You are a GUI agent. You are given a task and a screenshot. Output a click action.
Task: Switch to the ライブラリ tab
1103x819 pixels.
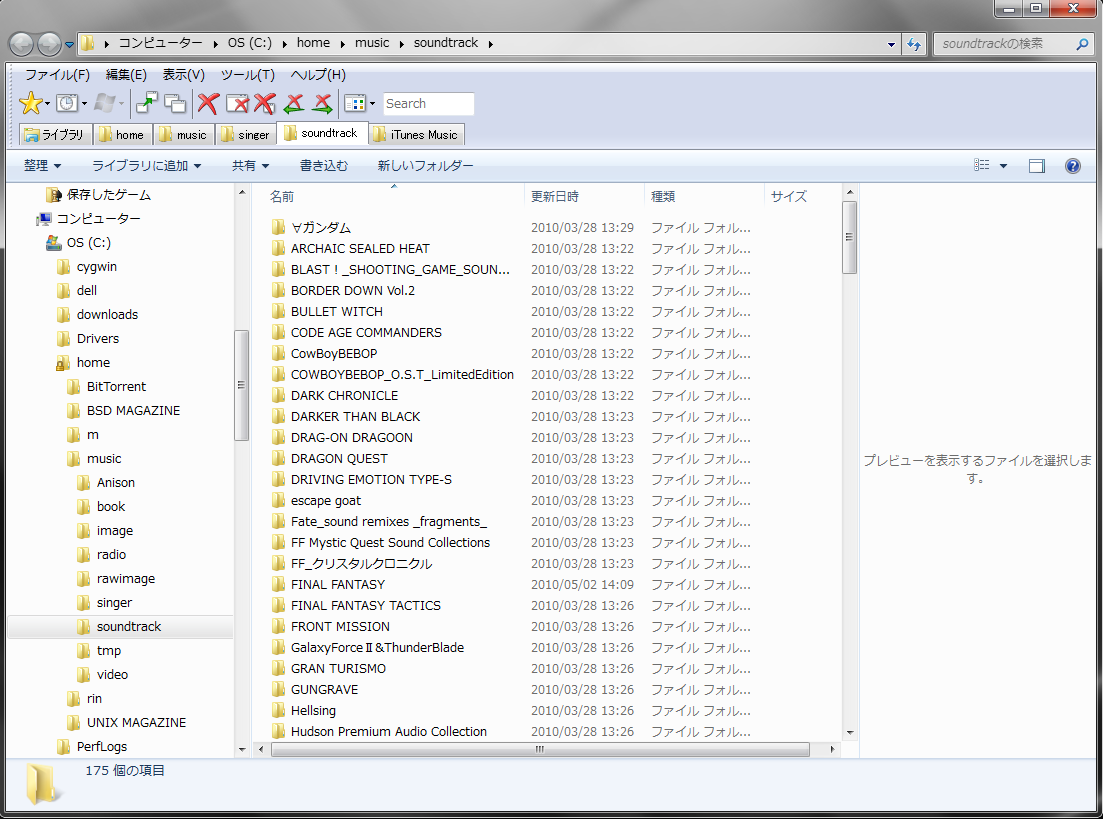(56, 134)
